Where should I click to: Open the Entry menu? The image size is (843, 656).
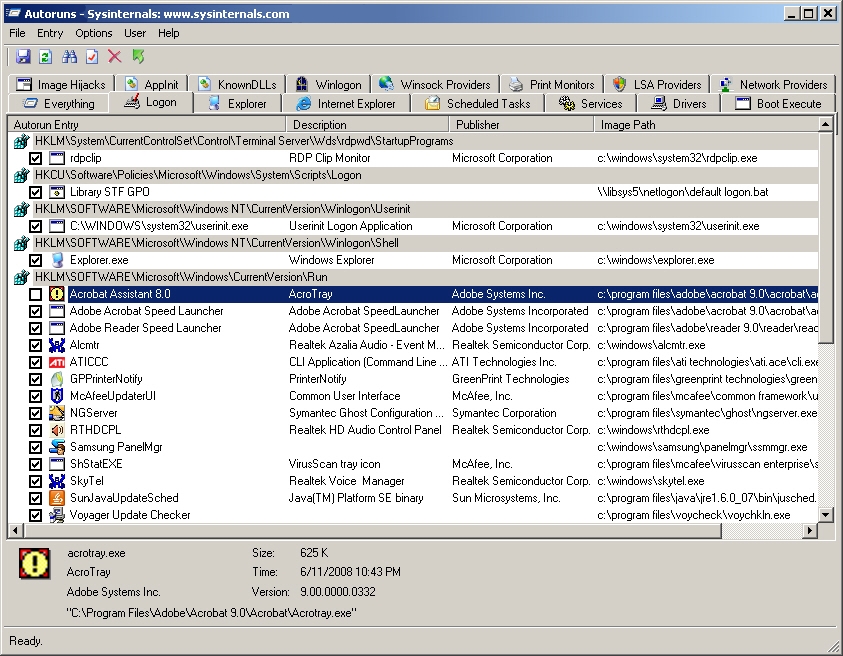click(x=50, y=33)
